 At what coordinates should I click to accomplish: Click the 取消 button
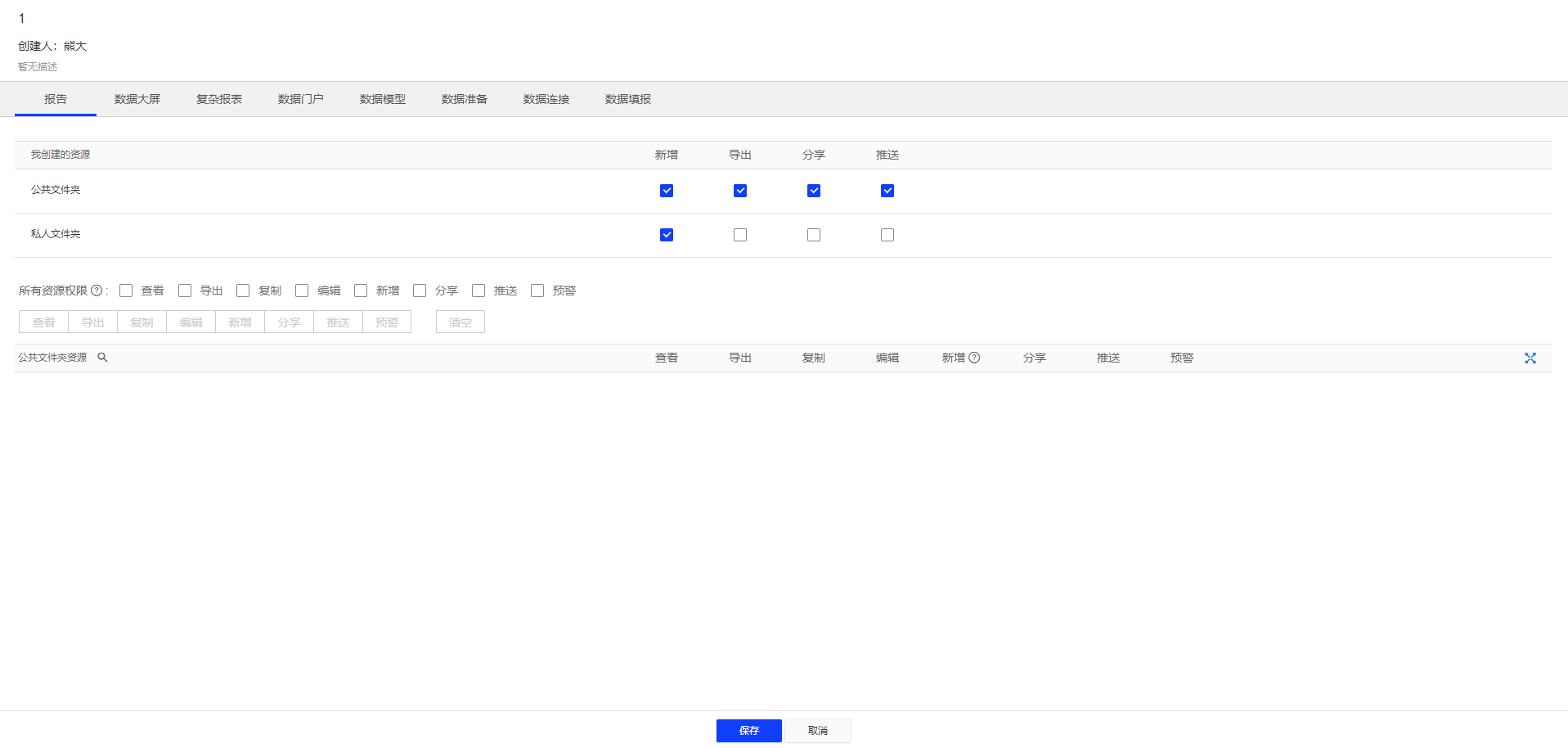coord(818,731)
